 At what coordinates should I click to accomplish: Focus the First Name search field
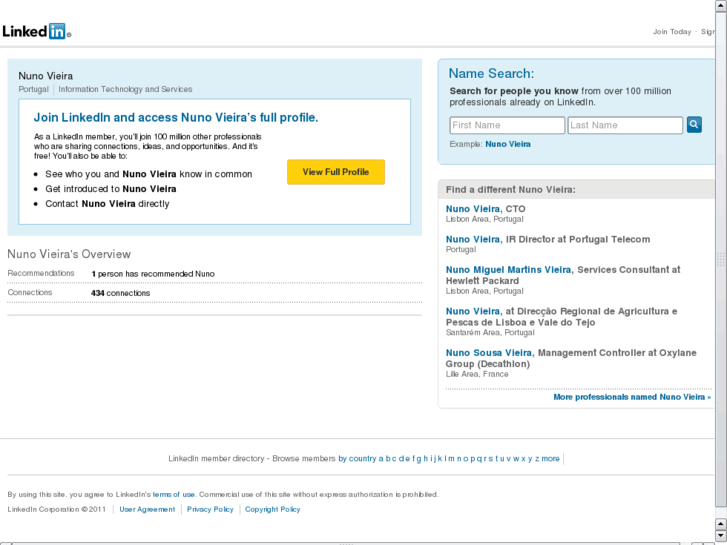click(x=507, y=125)
